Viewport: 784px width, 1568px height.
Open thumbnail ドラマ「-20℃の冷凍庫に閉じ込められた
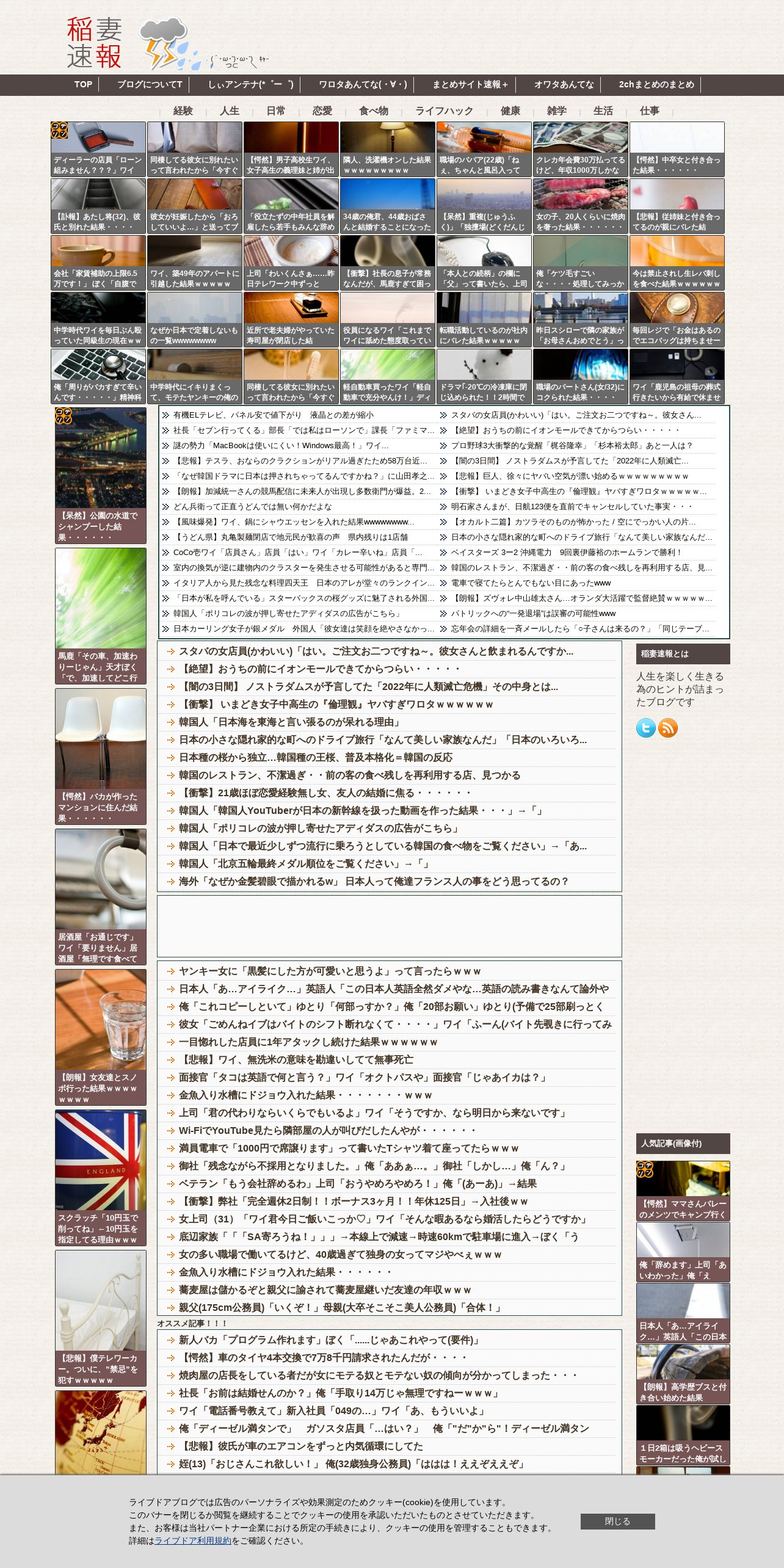click(484, 376)
